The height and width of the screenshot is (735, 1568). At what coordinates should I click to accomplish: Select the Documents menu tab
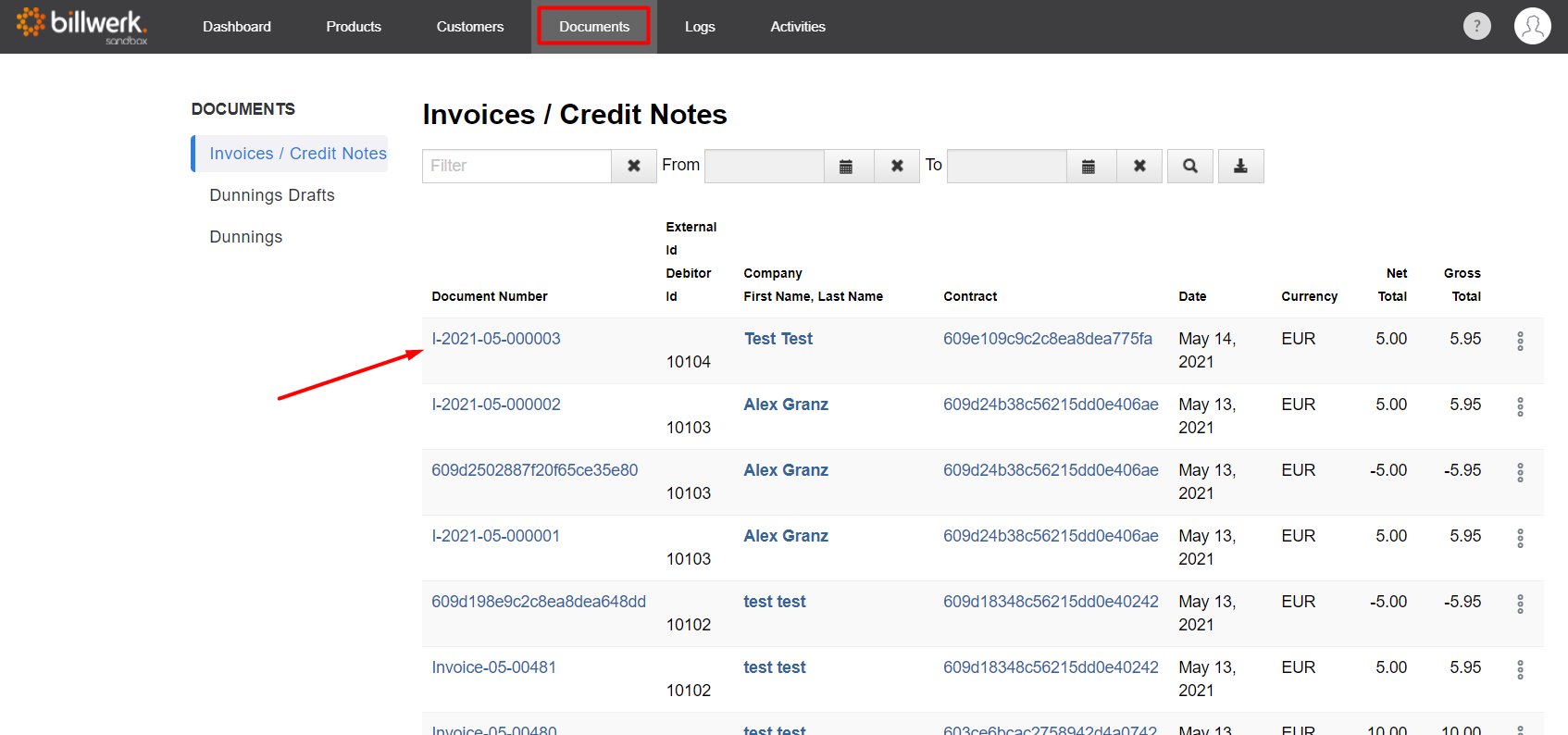coord(594,27)
